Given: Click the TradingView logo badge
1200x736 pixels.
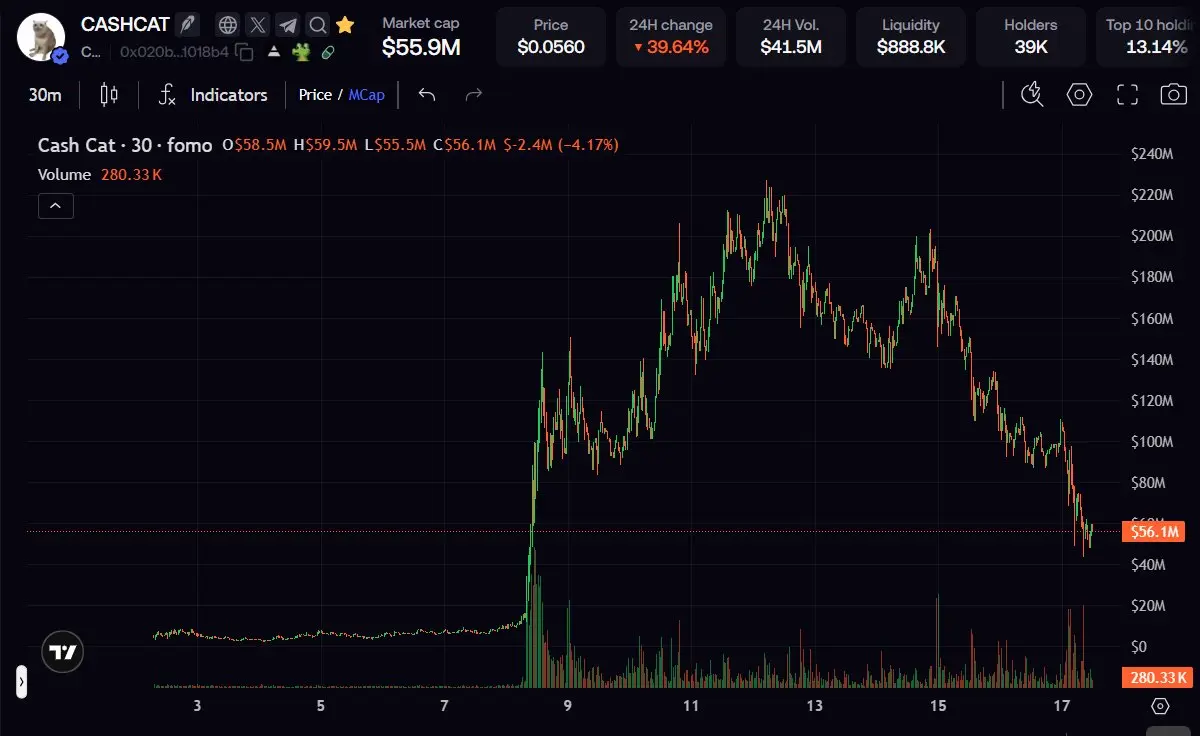Looking at the screenshot, I should click(x=62, y=653).
